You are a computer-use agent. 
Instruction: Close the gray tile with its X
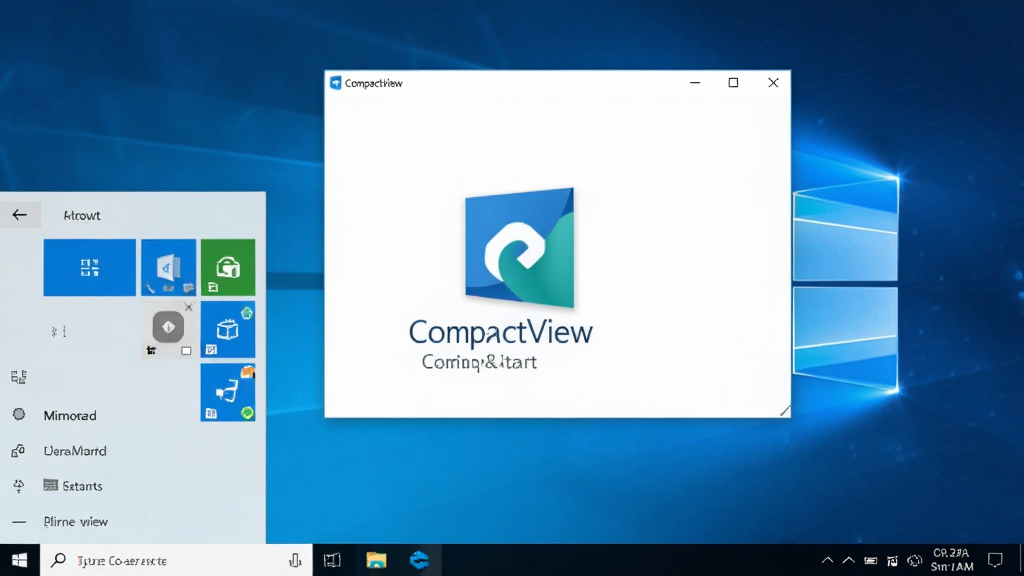click(x=189, y=307)
